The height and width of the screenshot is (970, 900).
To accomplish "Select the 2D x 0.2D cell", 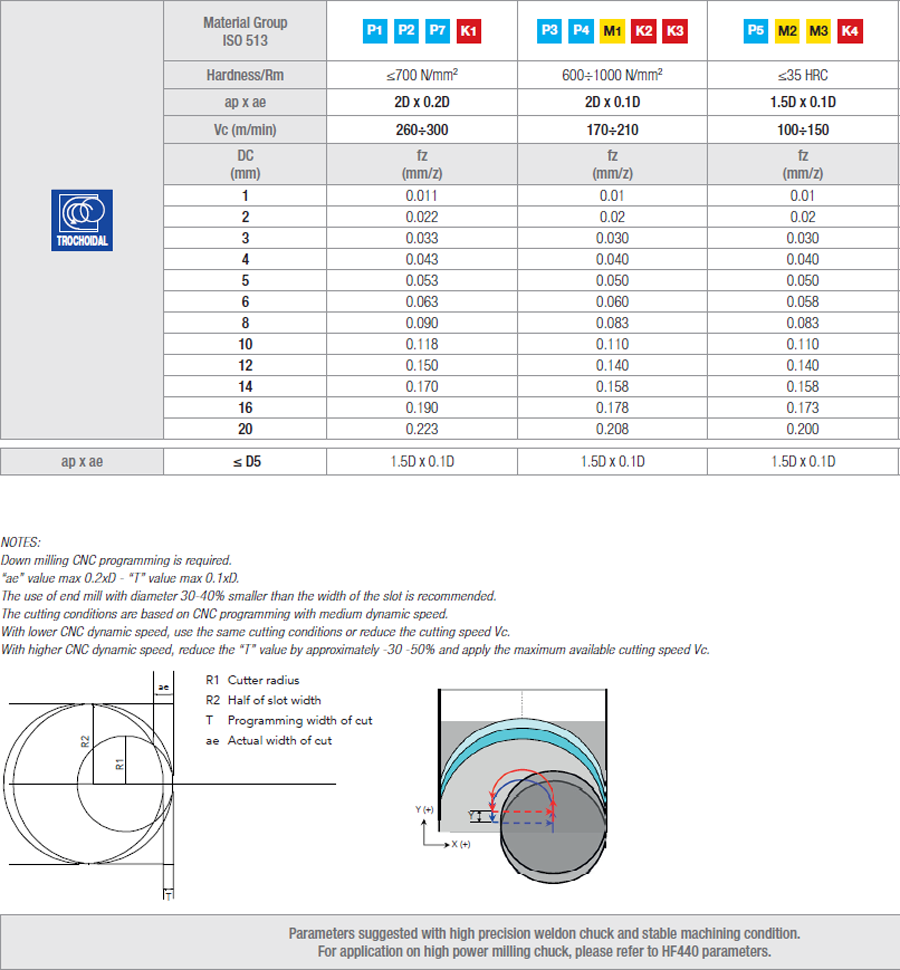I will [x=422, y=102].
